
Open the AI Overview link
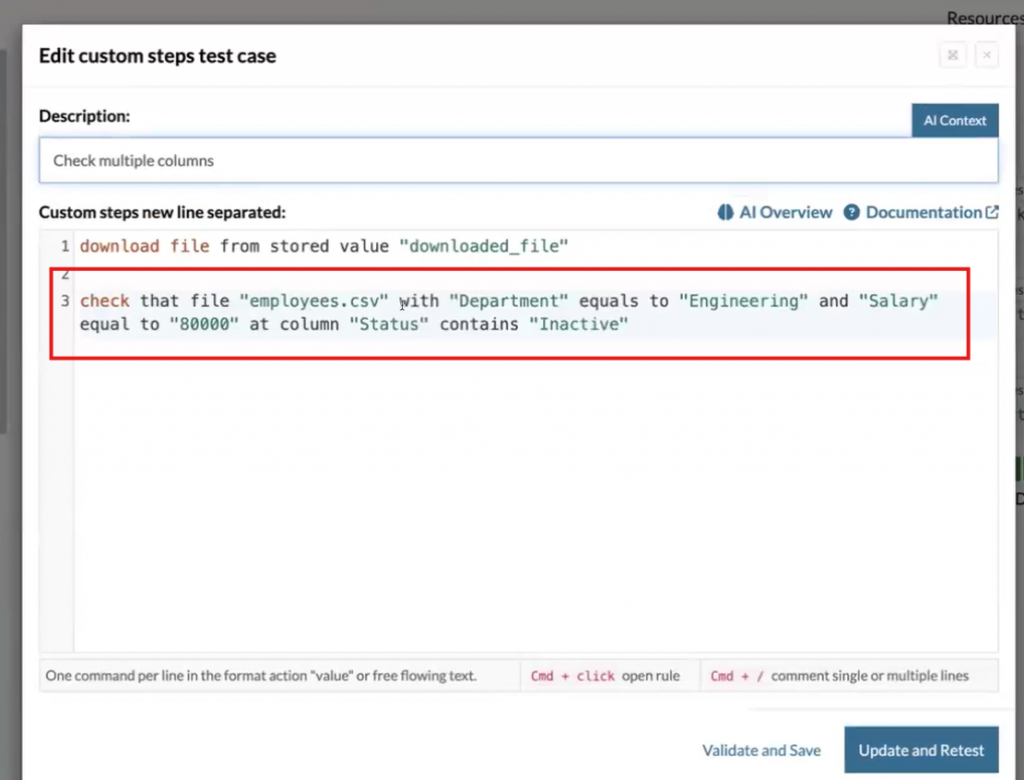pos(785,212)
